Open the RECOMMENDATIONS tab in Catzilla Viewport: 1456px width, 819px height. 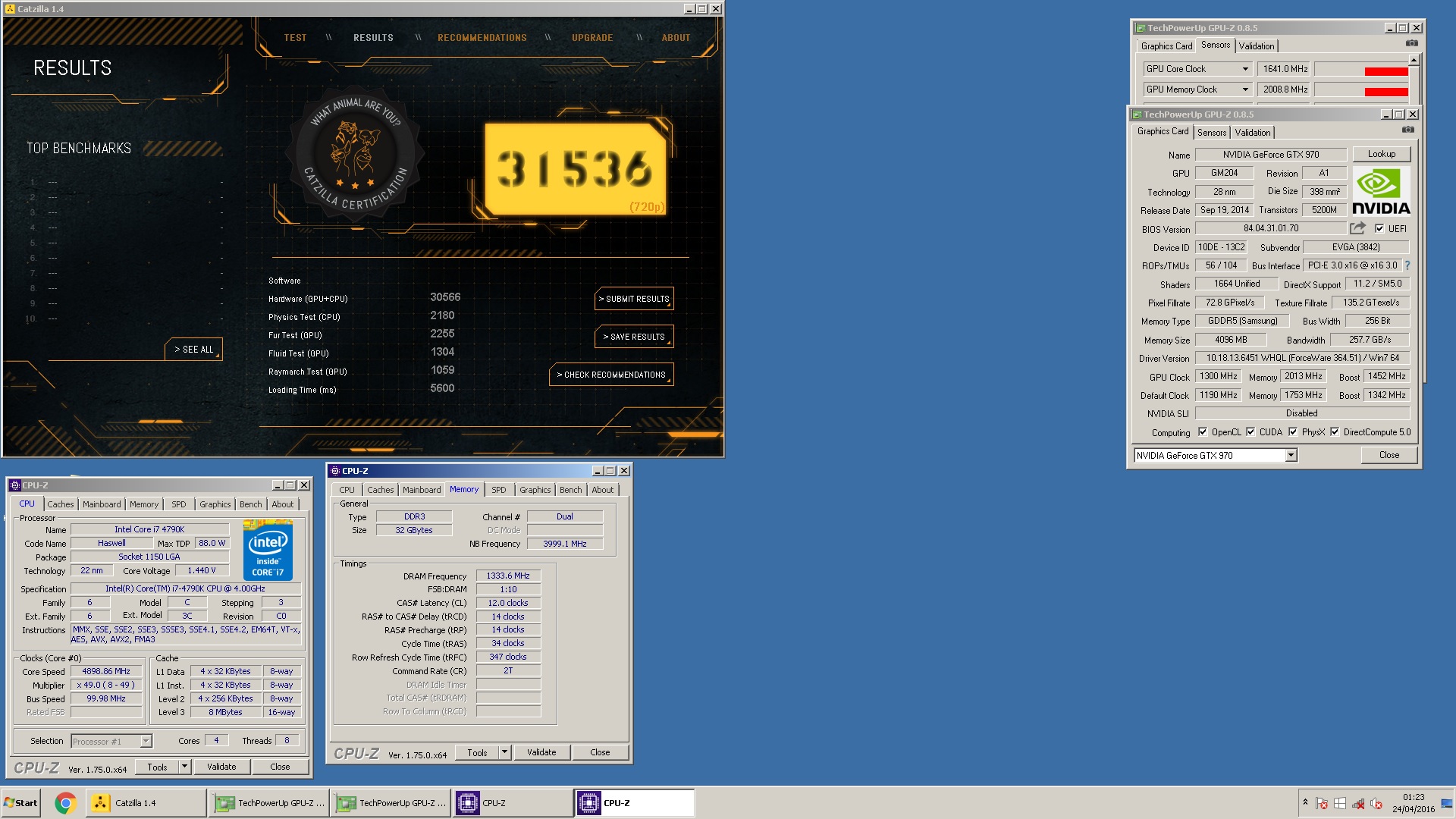click(482, 38)
